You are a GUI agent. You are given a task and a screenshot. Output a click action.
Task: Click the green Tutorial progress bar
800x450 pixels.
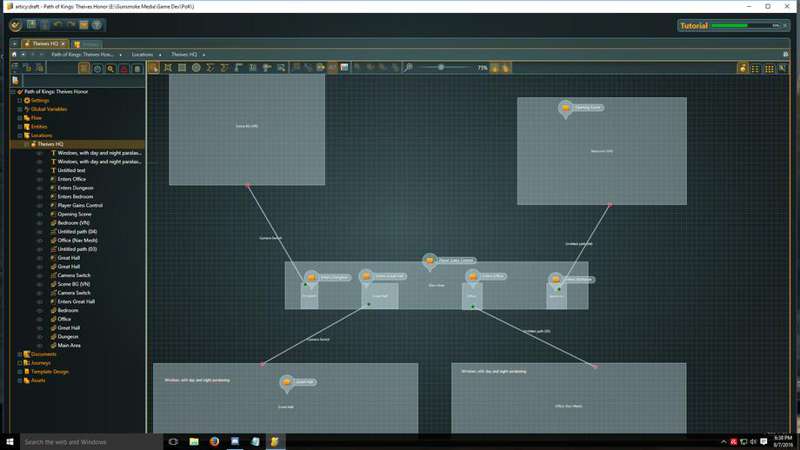(x=729, y=26)
